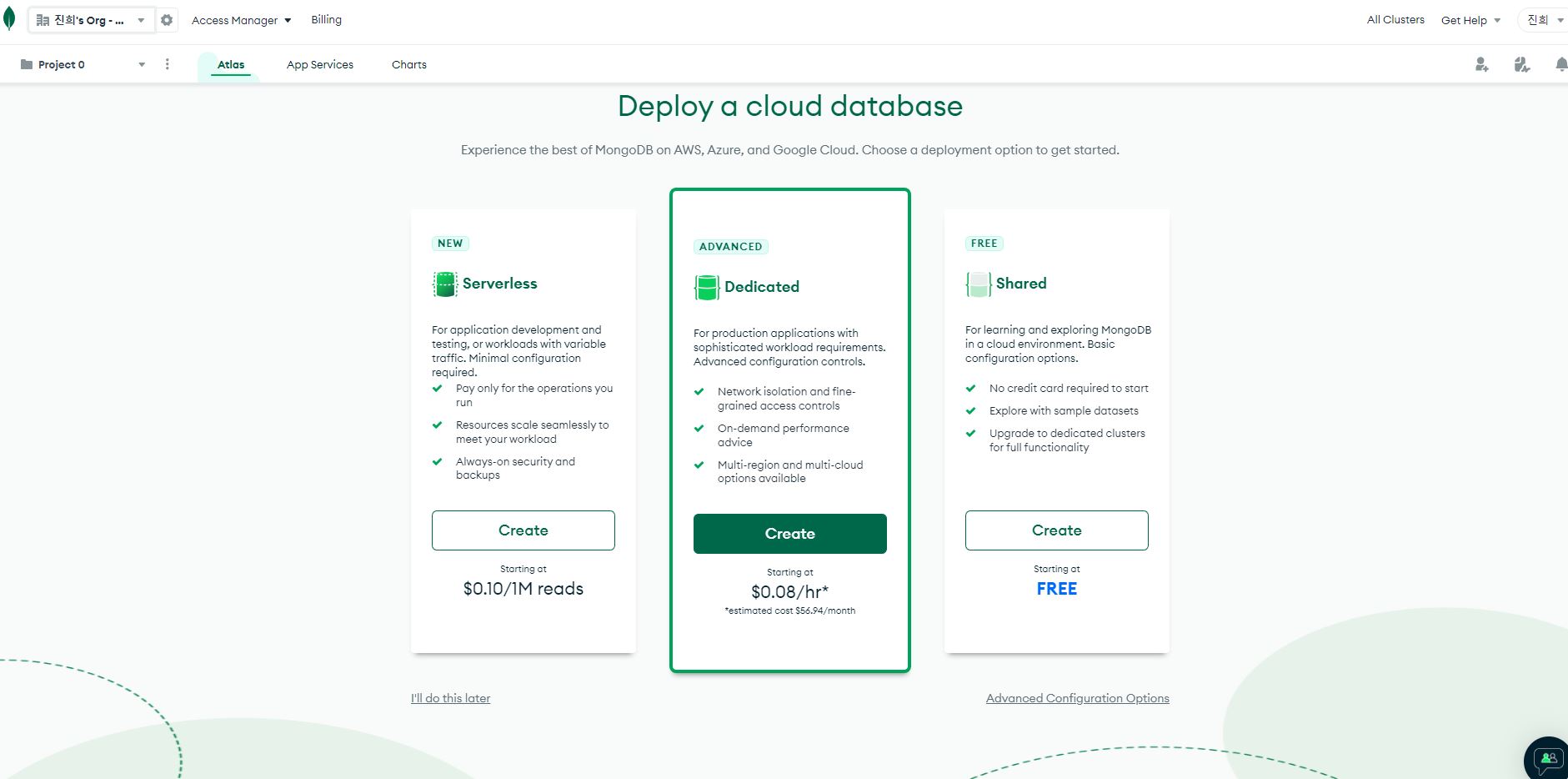Viewport: 1568px width, 779px height.
Task: Create a free Shared cluster
Action: tap(1057, 530)
